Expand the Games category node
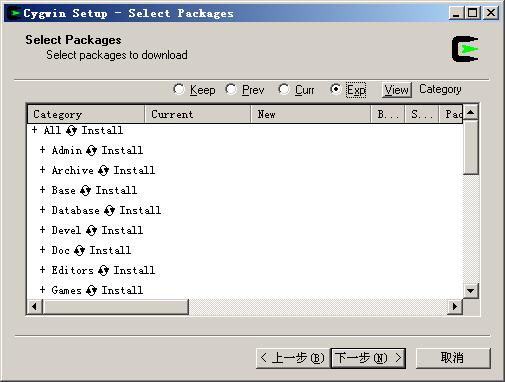Screen dimensions: 505x382 point(42,290)
